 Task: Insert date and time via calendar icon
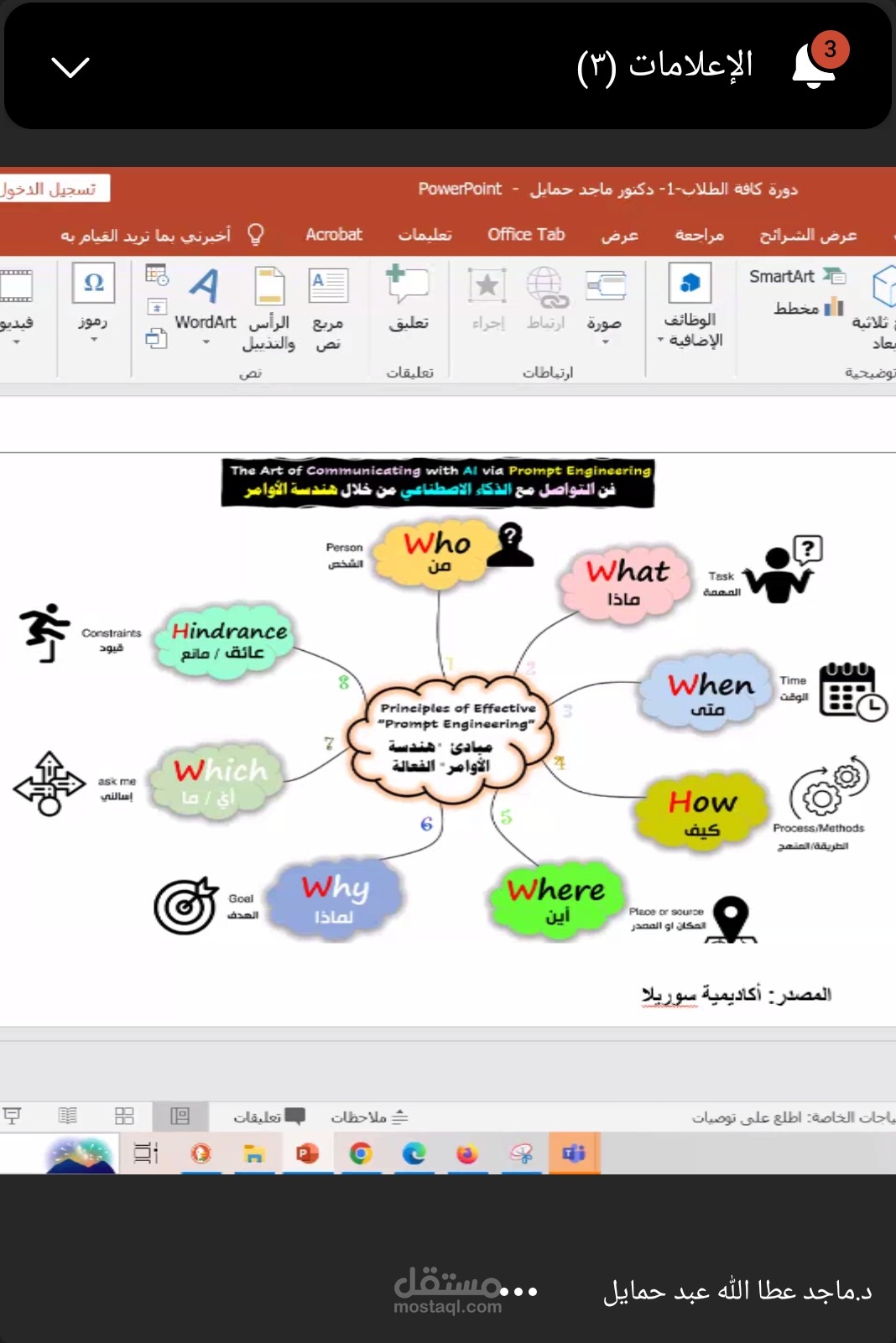(x=157, y=273)
